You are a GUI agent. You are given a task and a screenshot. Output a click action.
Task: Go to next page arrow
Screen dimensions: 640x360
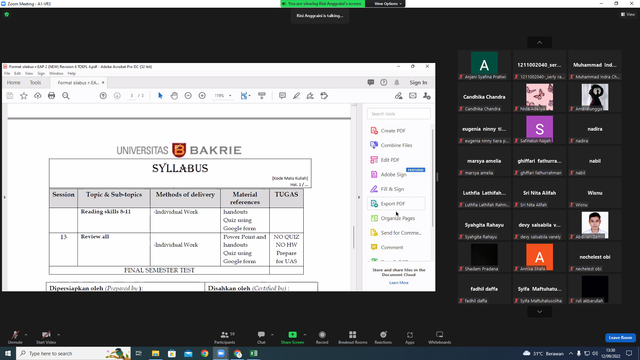pyautogui.click(x=117, y=96)
